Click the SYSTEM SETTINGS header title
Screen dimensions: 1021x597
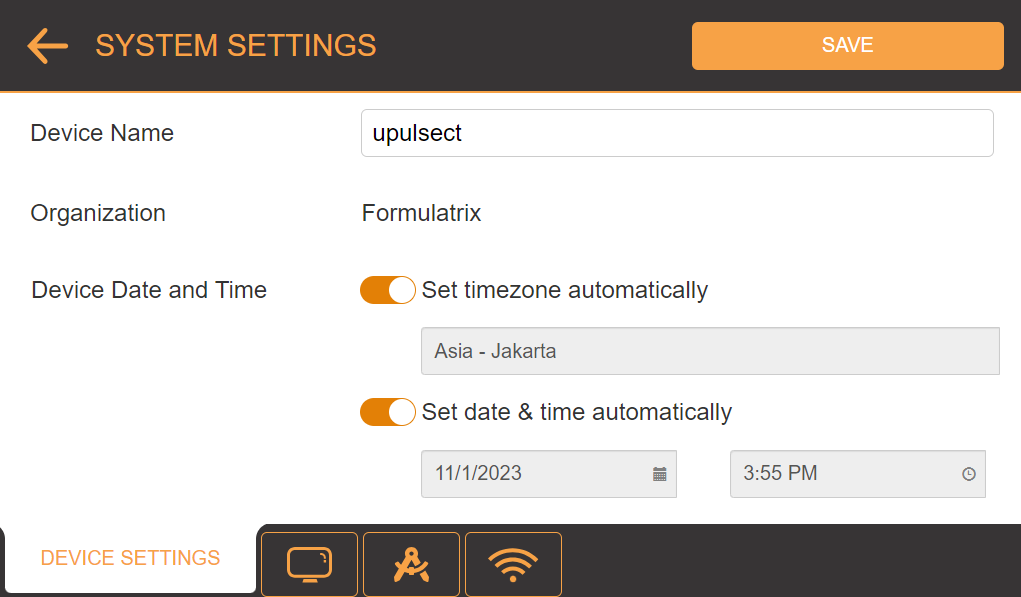pyautogui.click(x=236, y=45)
